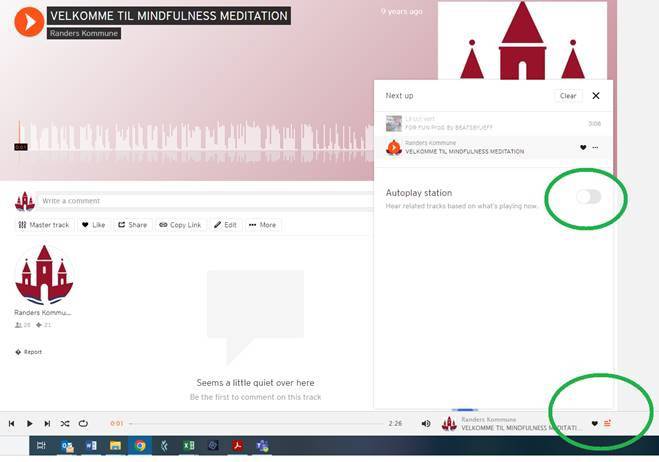Viewport: 659px width, 462px height.
Task: Click the Write a comment field
Action: [x=200, y=201]
